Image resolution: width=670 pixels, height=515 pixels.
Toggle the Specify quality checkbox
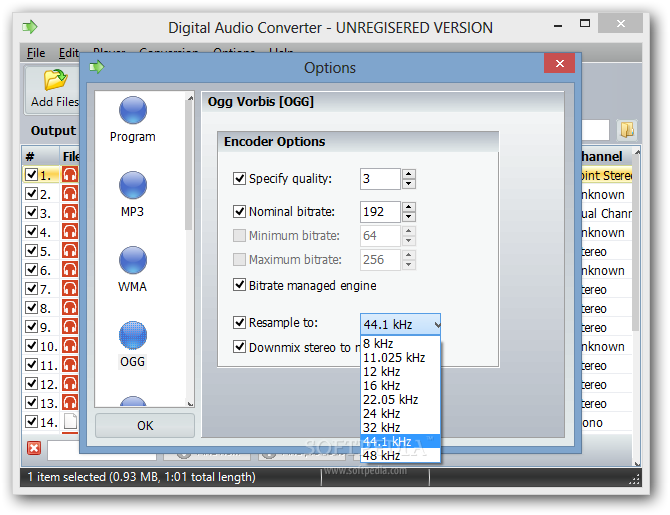(x=239, y=178)
